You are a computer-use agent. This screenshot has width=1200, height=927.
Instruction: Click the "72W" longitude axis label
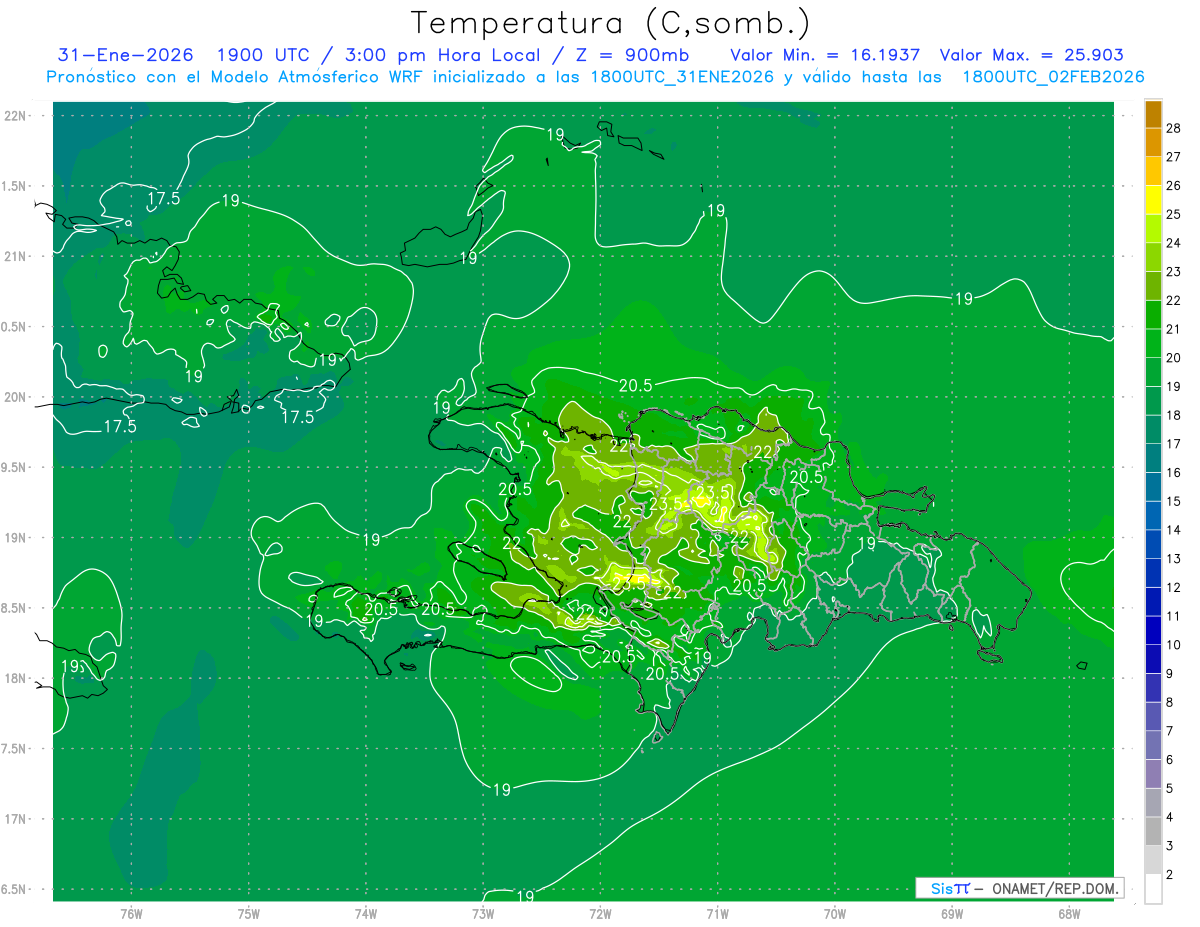pos(600,913)
